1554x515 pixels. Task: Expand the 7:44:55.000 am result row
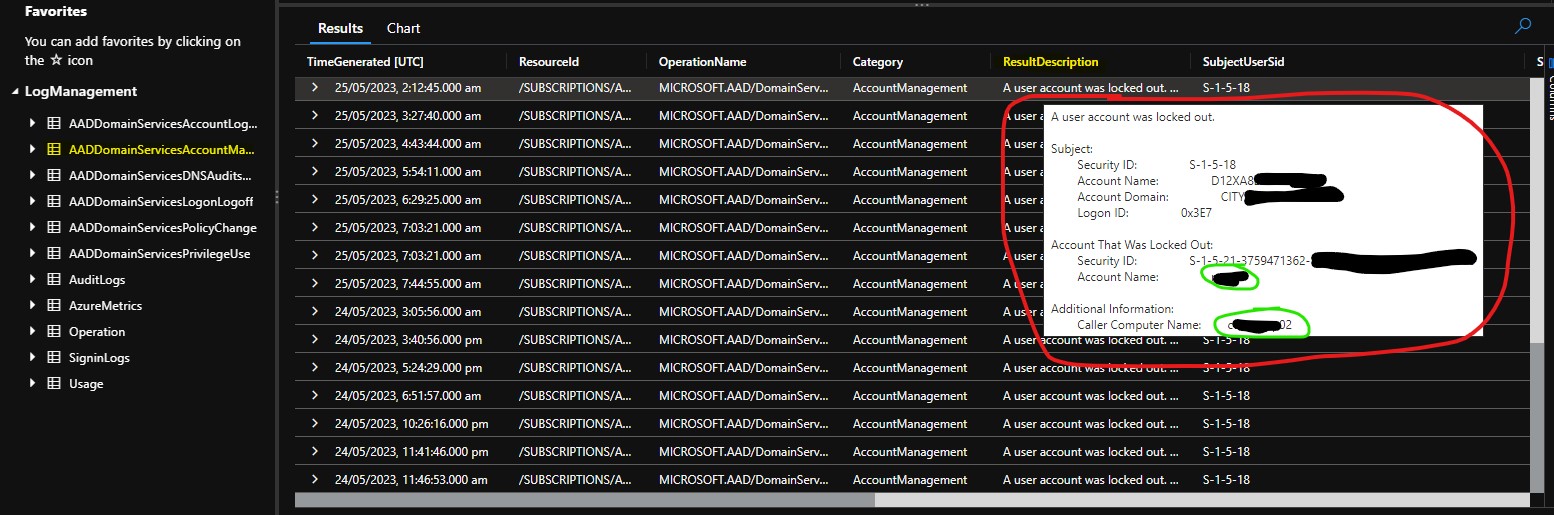click(x=315, y=283)
